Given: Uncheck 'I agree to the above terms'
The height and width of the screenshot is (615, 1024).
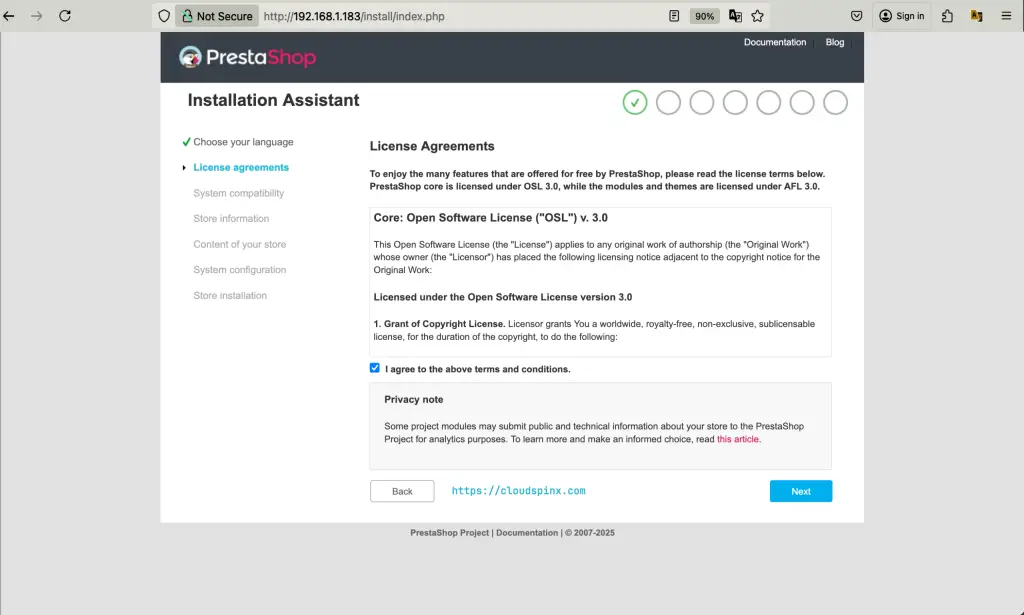Looking at the screenshot, I should tap(374, 368).
